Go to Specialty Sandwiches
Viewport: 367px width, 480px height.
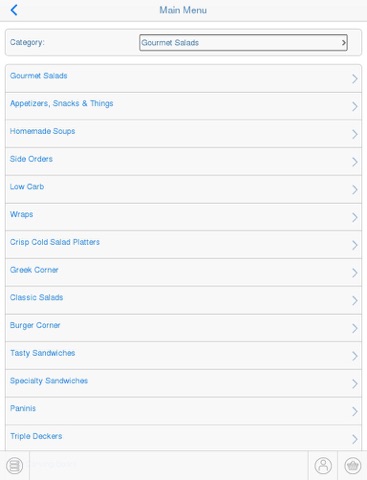tap(49, 381)
